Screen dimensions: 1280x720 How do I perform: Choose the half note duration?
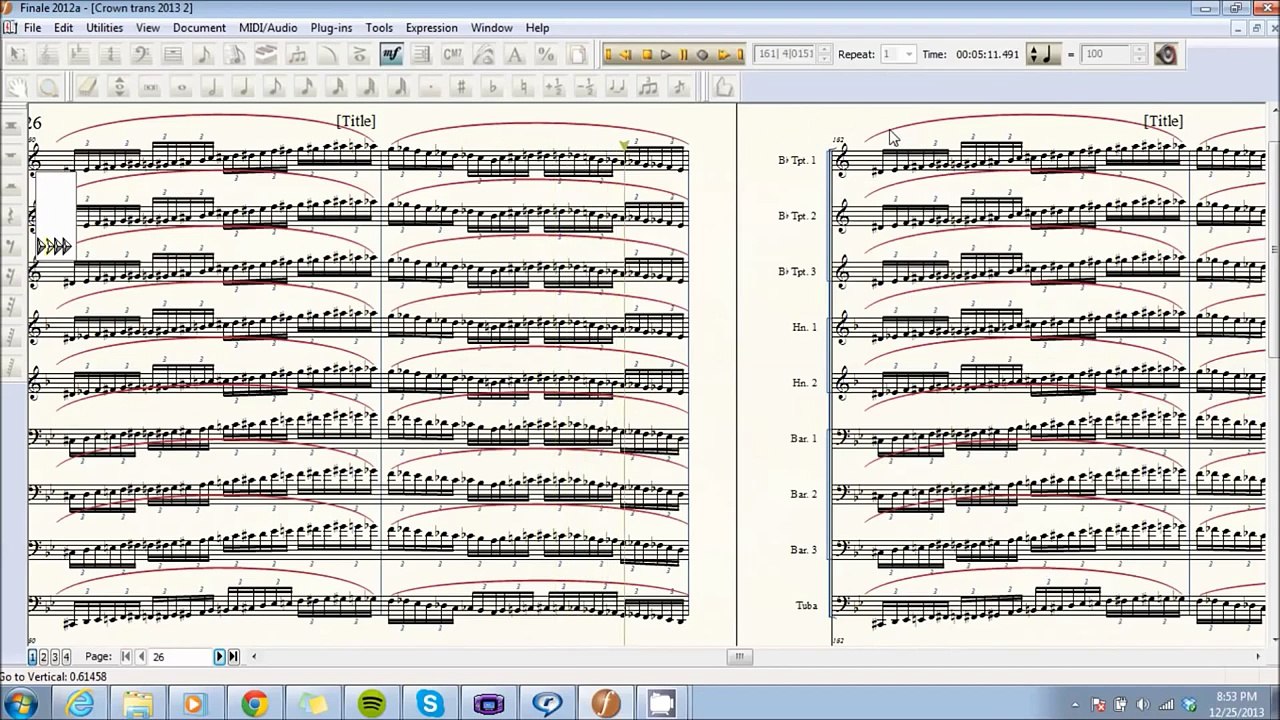212,87
